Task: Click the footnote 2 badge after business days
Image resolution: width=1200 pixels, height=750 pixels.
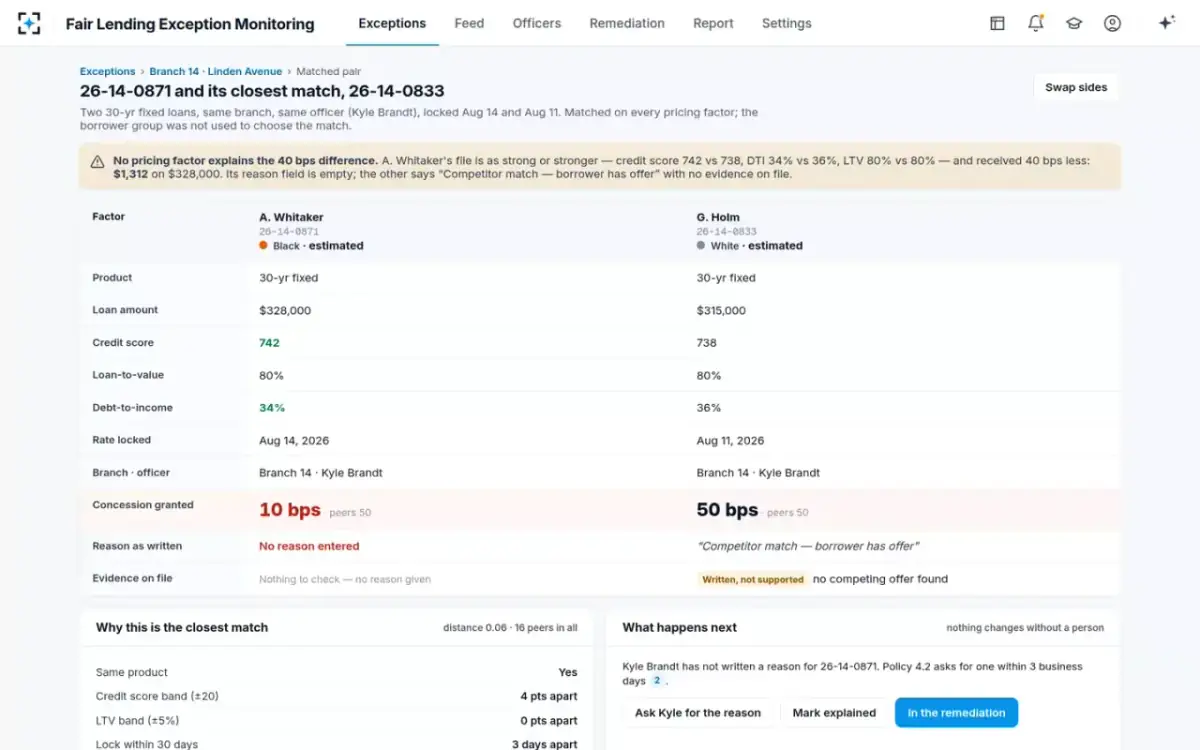Action: coord(657,681)
